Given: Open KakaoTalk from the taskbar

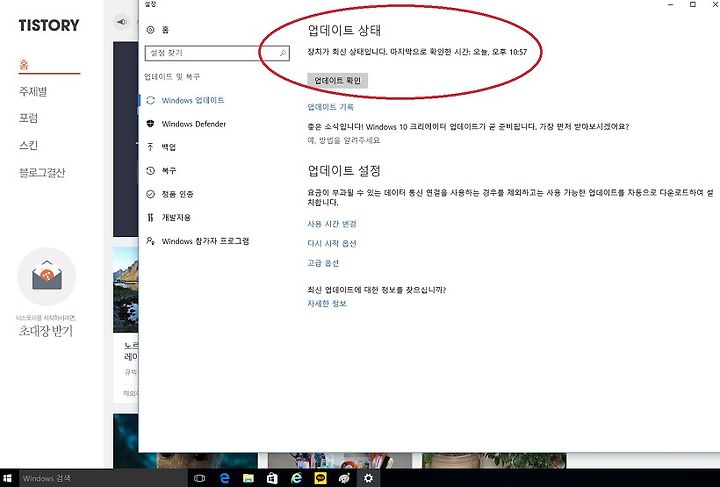Looking at the screenshot, I should point(321,478).
